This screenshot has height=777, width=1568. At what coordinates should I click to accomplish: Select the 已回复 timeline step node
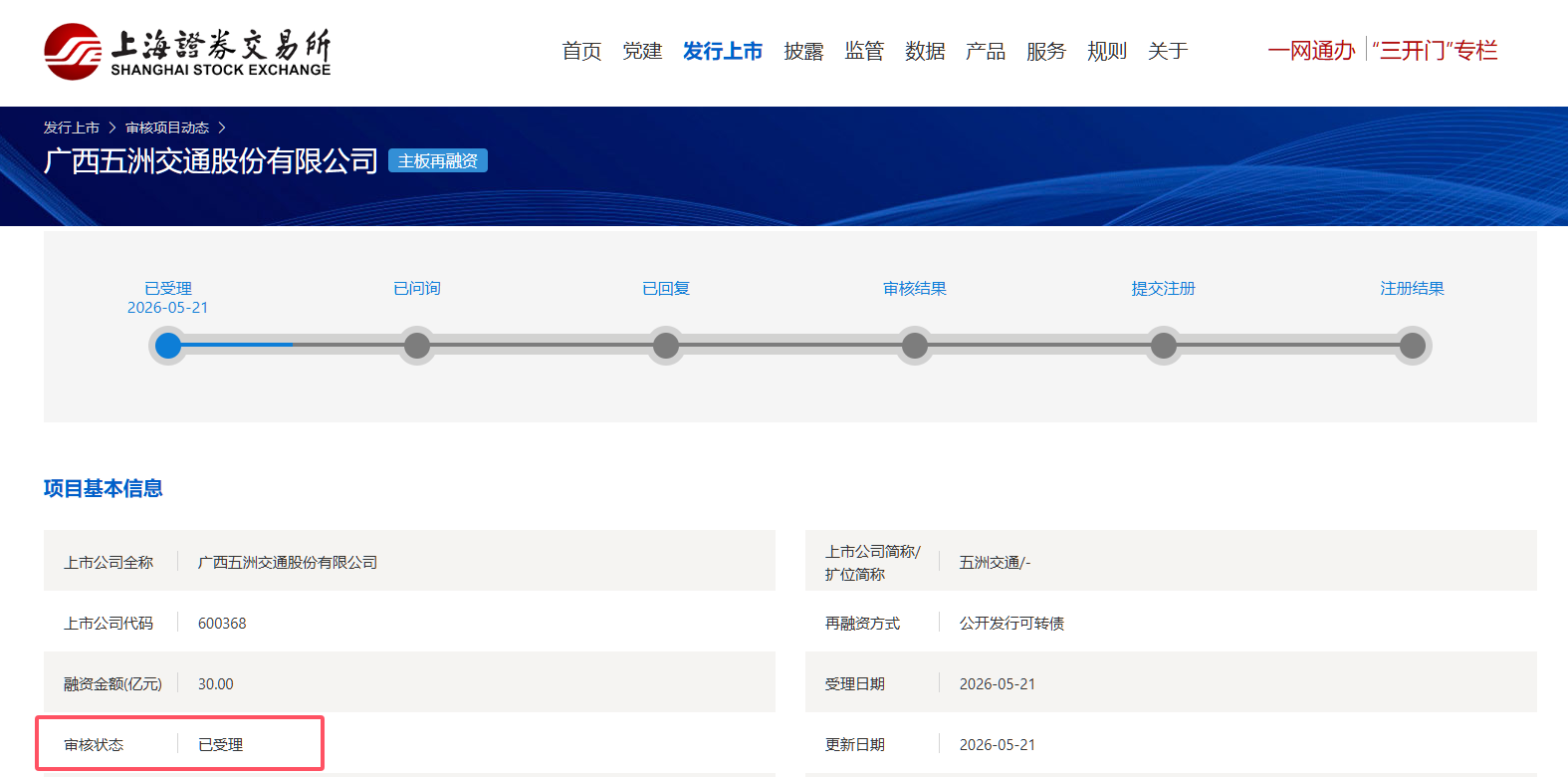click(x=666, y=346)
